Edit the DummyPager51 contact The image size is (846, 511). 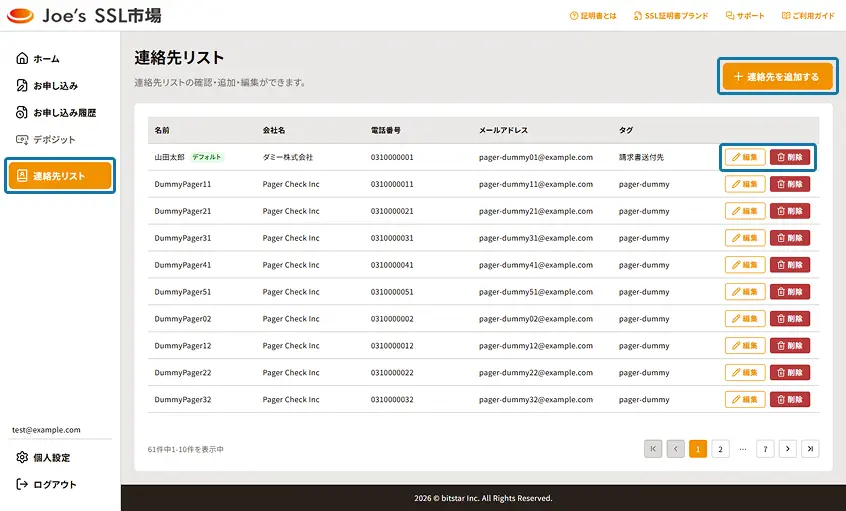coord(745,292)
